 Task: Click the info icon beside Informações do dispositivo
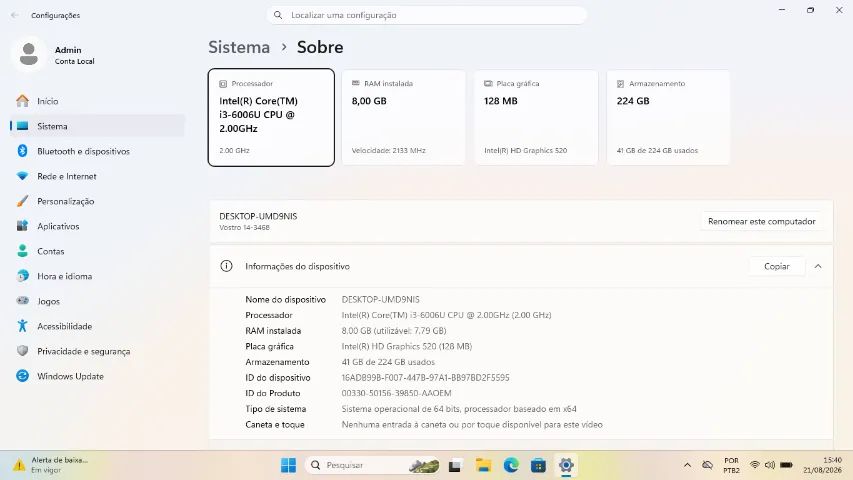[226, 266]
